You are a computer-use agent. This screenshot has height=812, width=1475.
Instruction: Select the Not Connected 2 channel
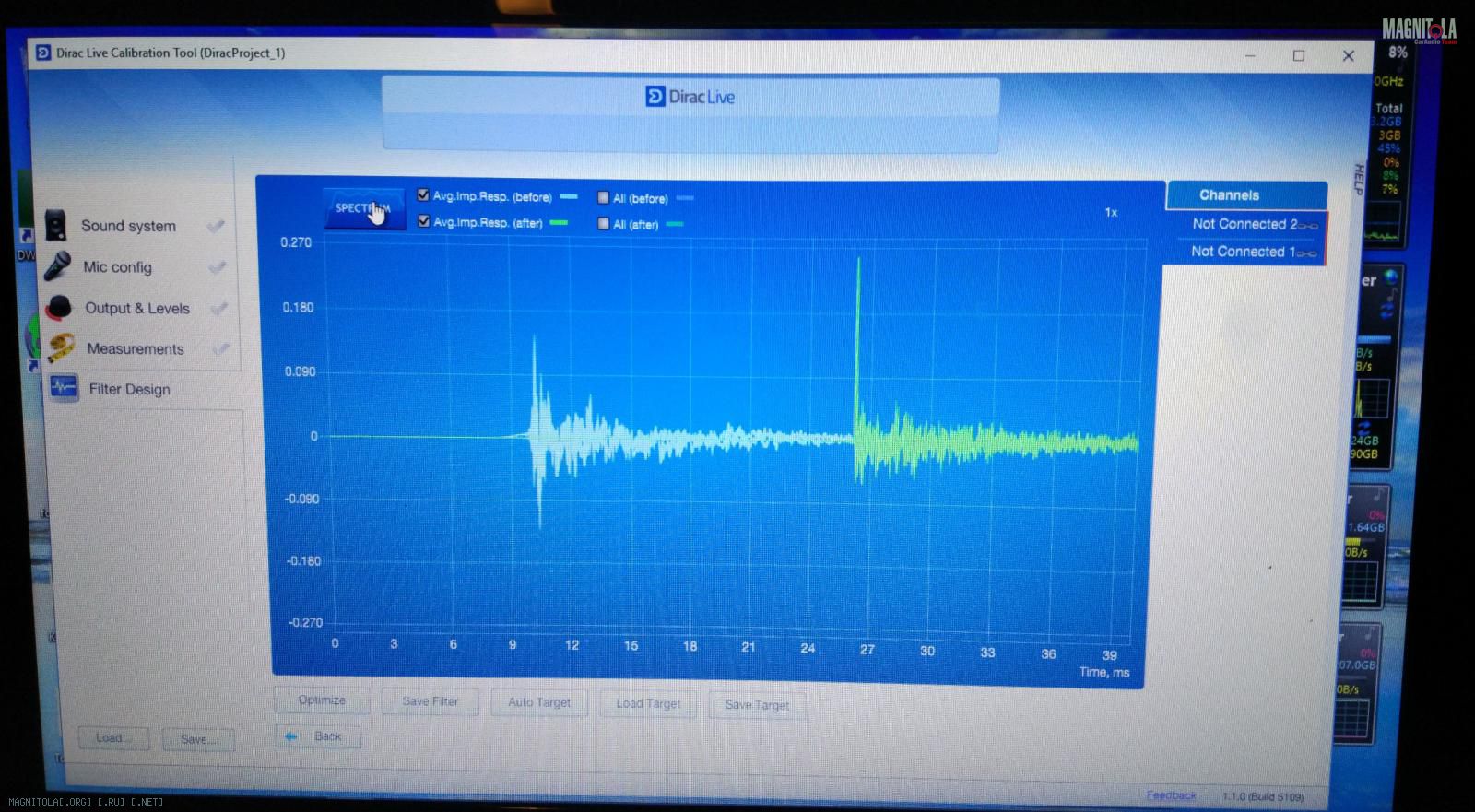1245,224
